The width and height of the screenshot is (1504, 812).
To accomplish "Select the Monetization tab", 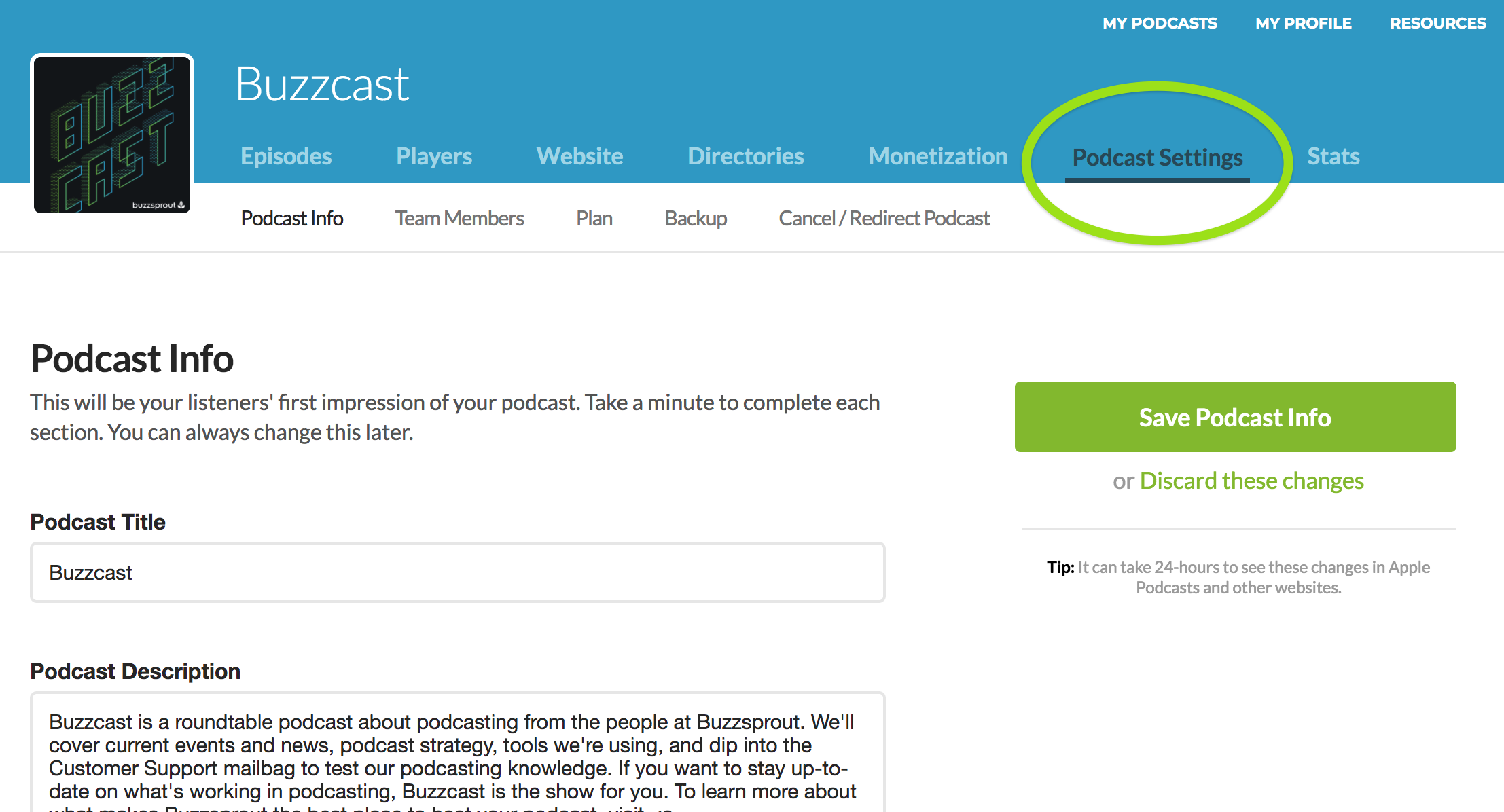I will 937,156.
